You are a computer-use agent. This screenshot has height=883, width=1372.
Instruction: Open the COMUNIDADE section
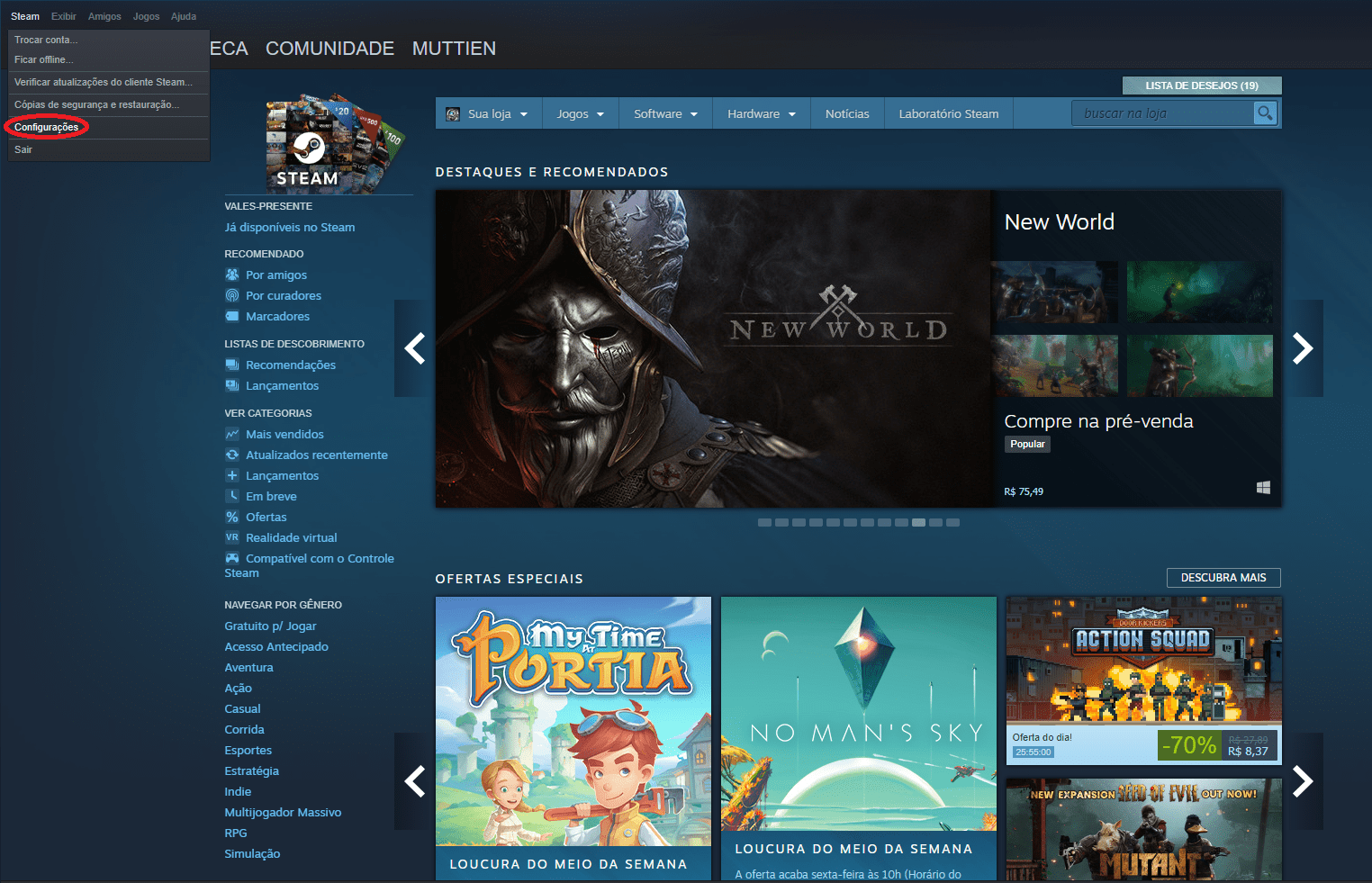pos(329,49)
